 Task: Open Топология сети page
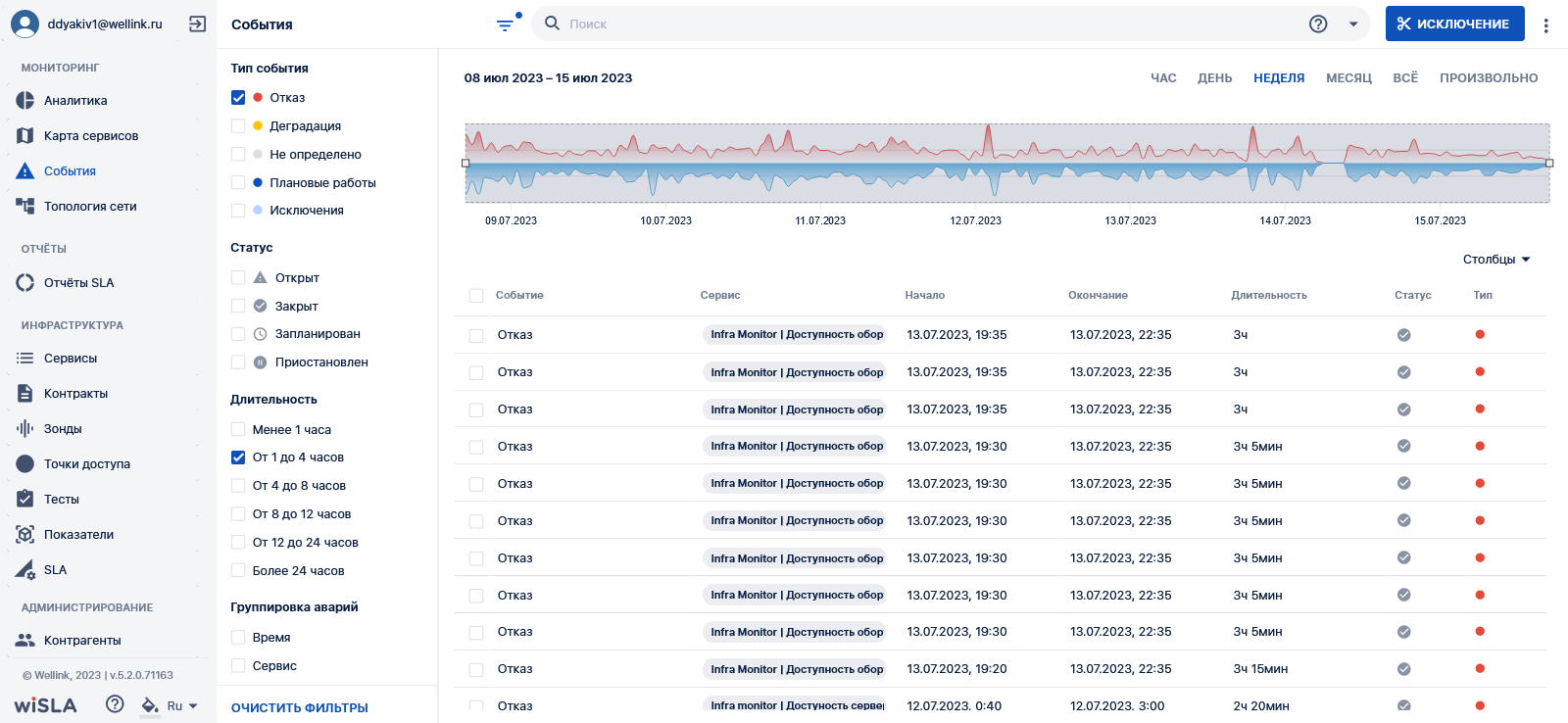pyautogui.click(x=90, y=207)
